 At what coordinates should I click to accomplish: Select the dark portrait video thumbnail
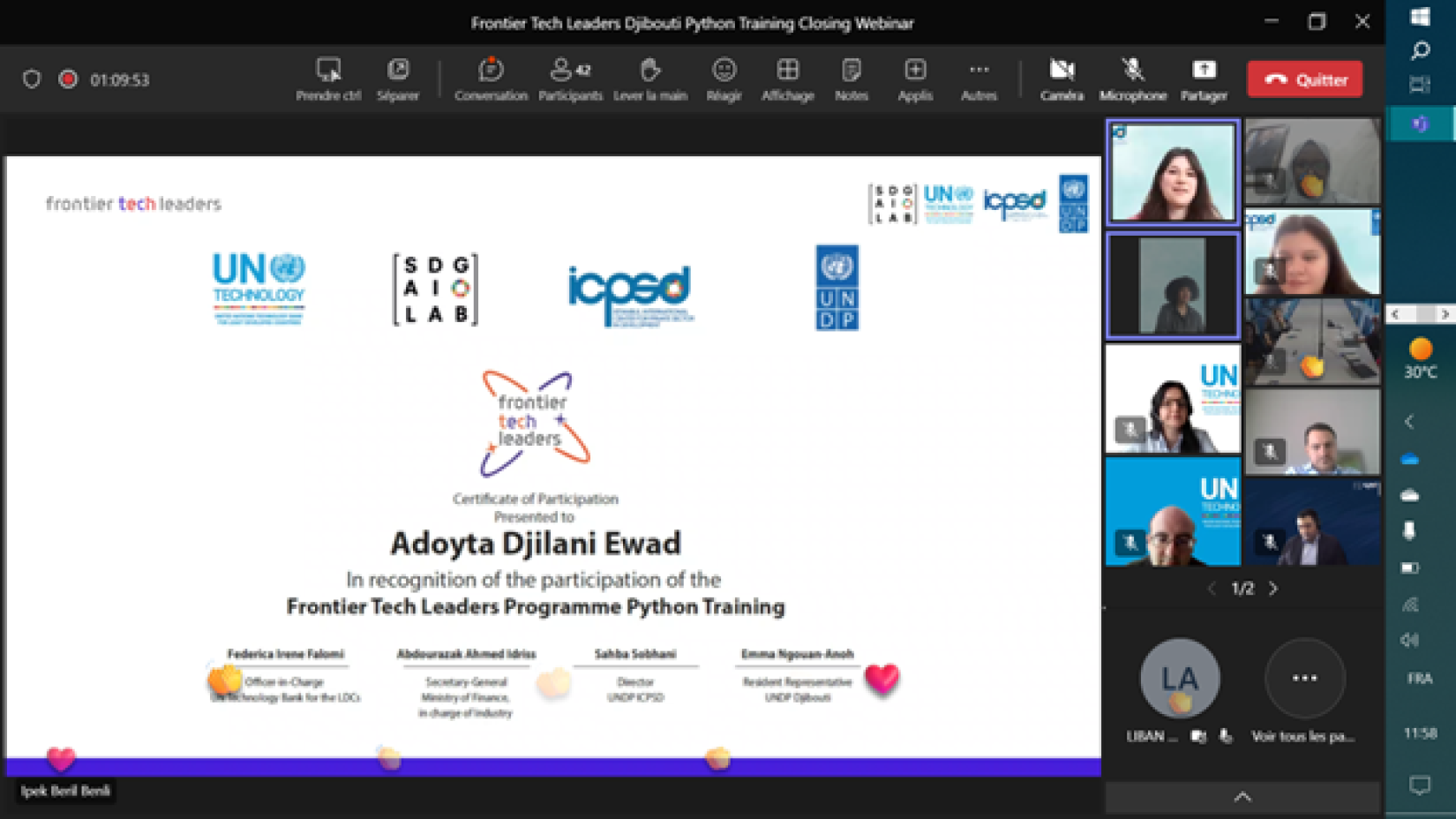(x=1173, y=285)
